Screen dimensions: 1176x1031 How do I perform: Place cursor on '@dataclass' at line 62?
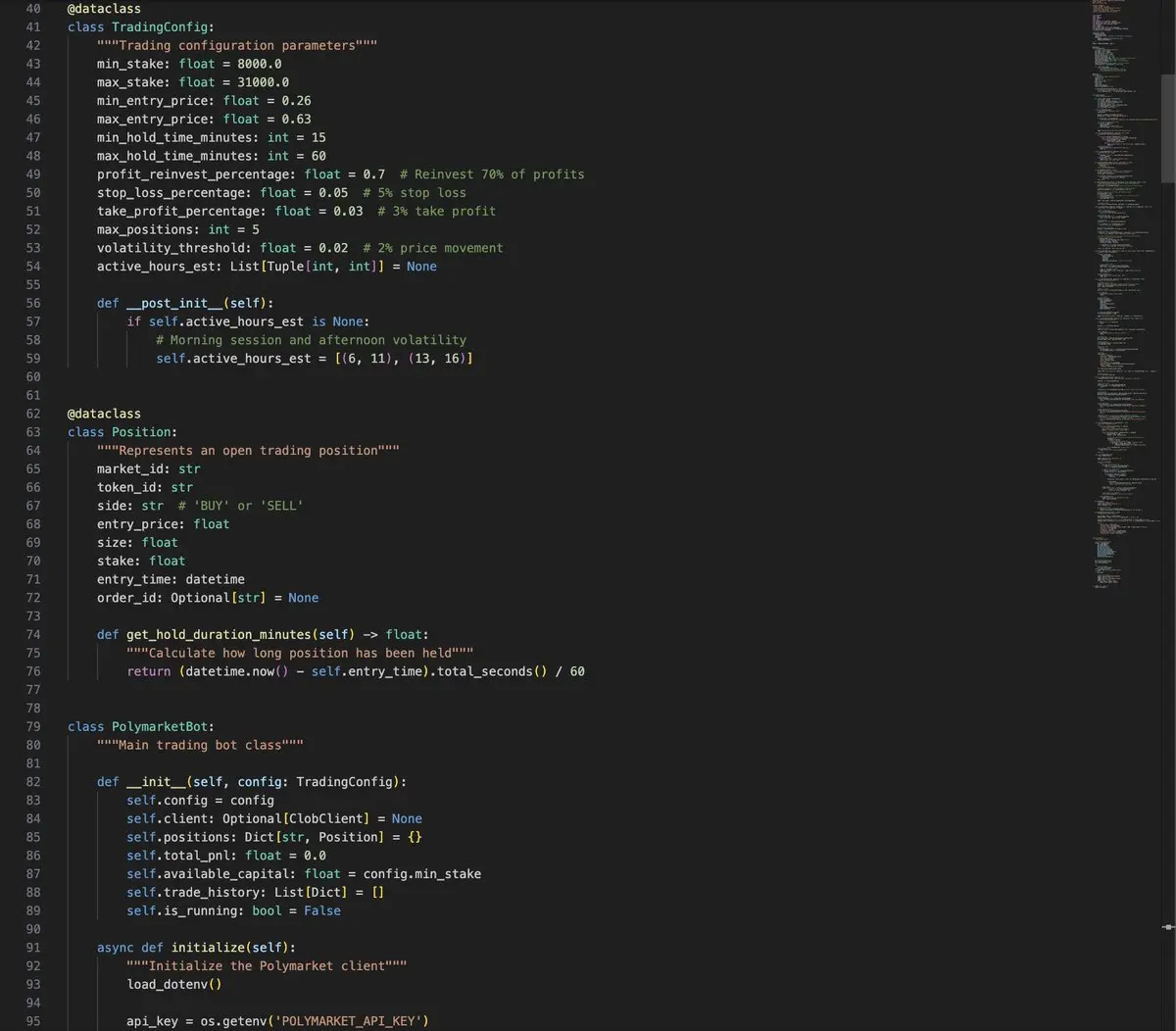tap(104, 414)
